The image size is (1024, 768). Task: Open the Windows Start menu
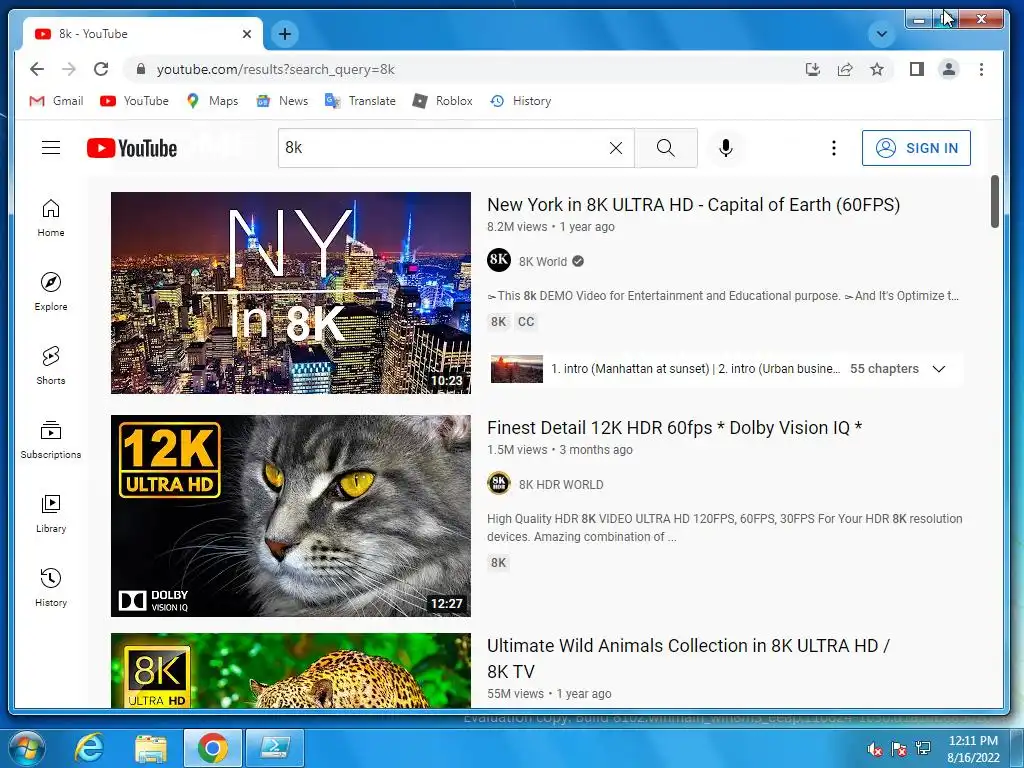coord(25,748)
